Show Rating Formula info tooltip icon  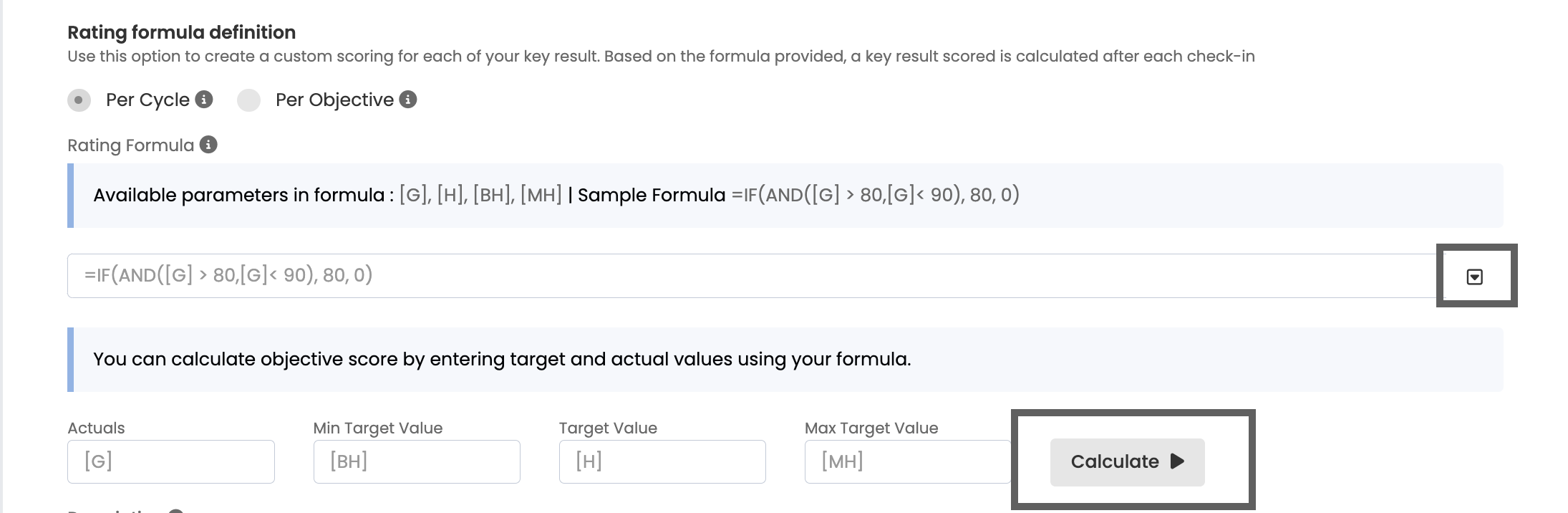click(208, 145)
